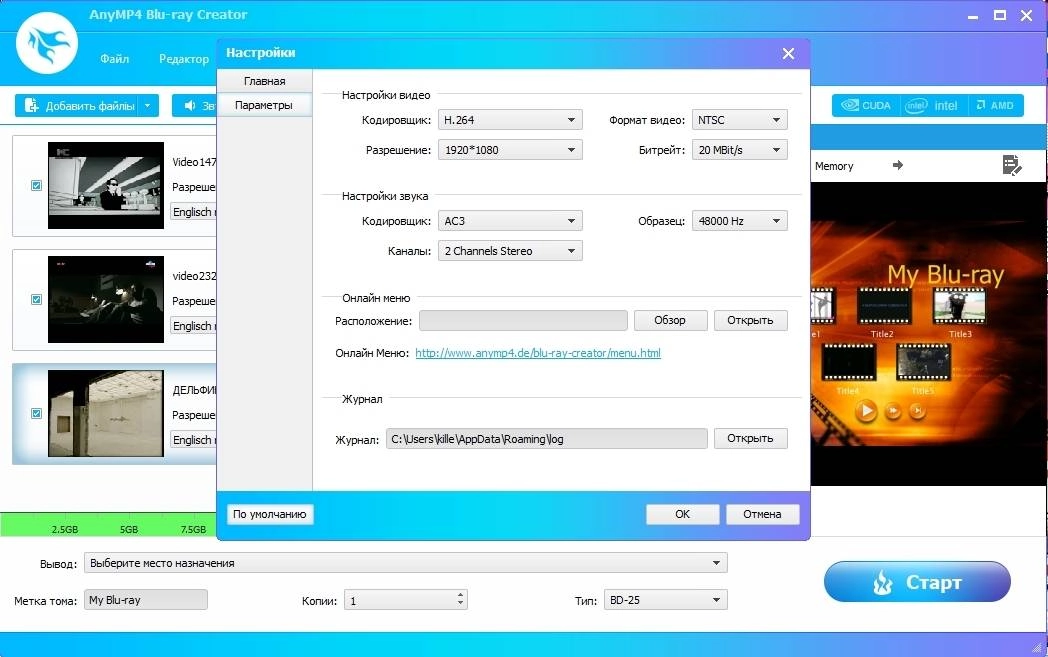Open the H.264 video encoder dropdown
This screenshot has height=657, width=1048.
click(510, 120)
